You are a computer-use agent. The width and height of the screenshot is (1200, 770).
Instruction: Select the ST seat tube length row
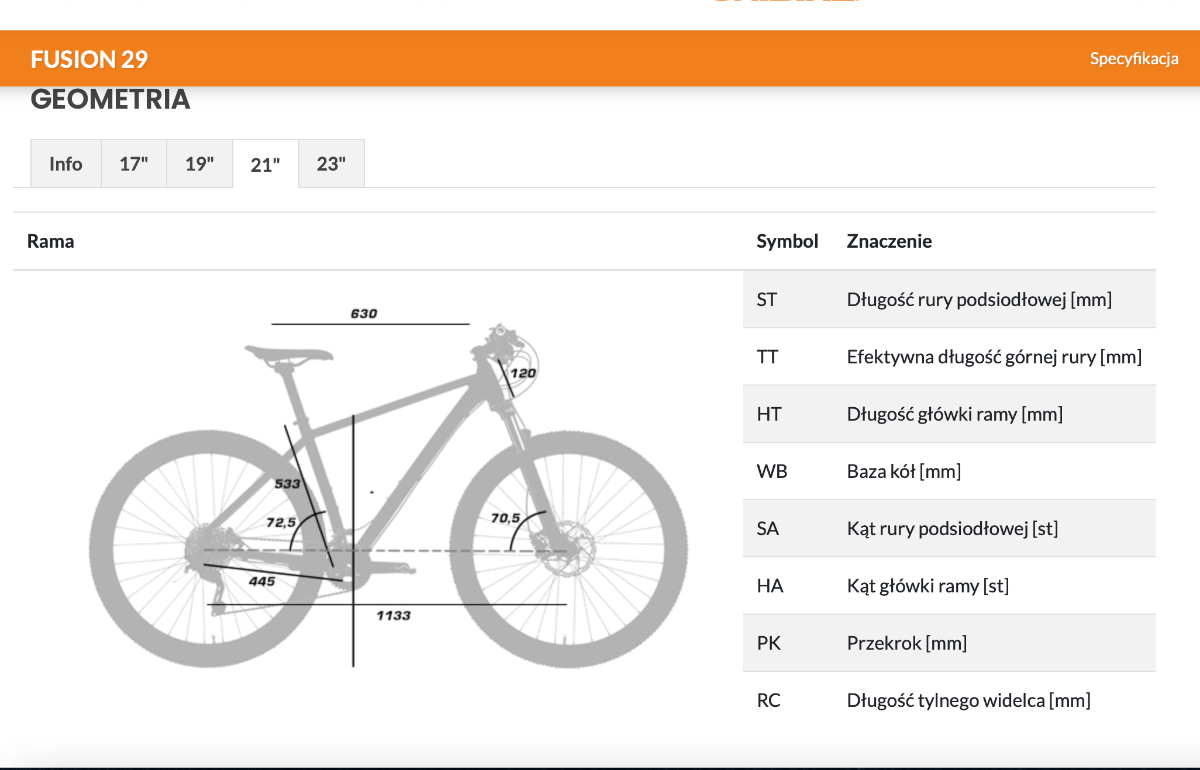(x=948, y=299)
